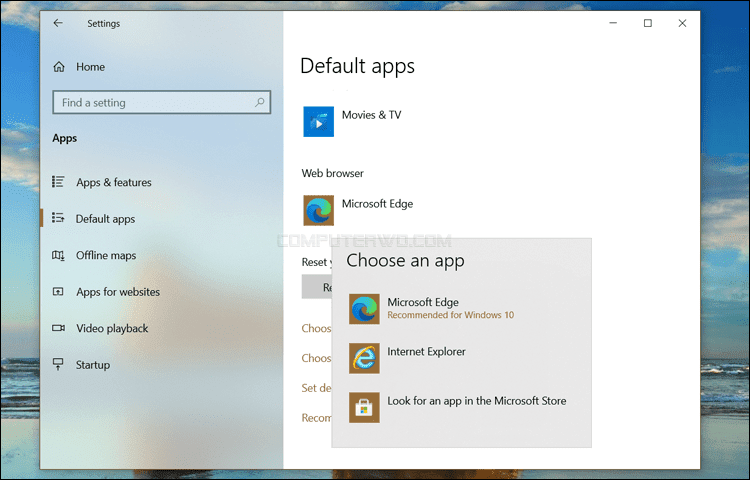Screen dimensions: 750x480
Task: Click the search magnifier in Find a setting
Action: point(260,102)
